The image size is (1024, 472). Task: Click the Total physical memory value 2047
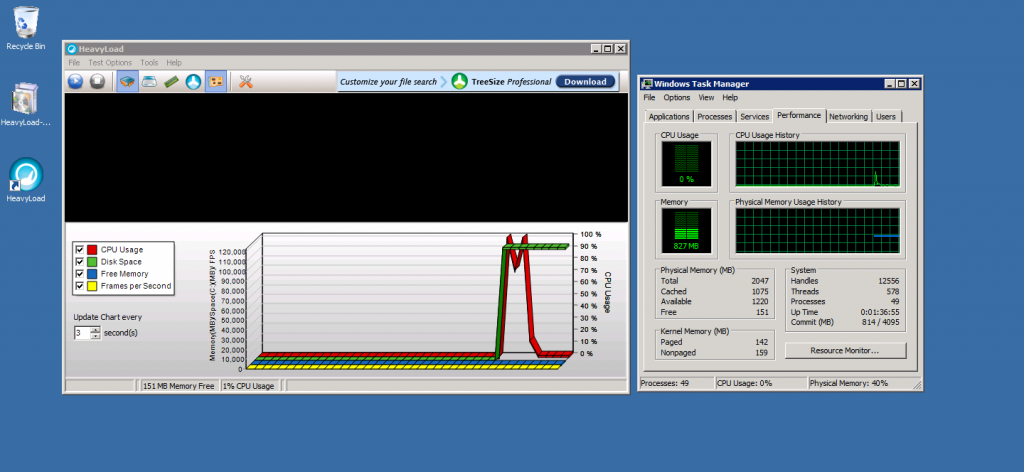[760, 281]
